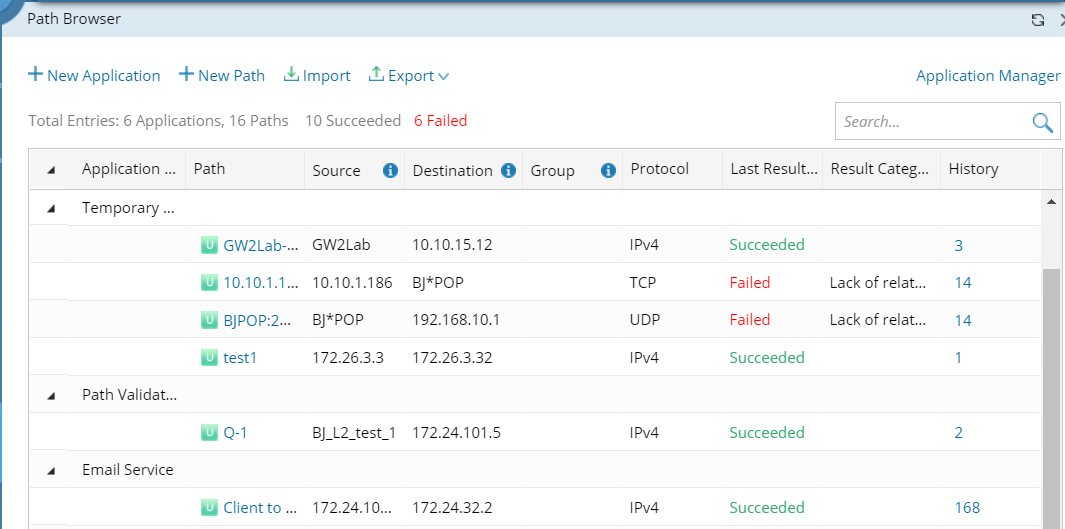Click the Source column info icon
Screen dimensions: 1065x529
[x=391, y=171]
